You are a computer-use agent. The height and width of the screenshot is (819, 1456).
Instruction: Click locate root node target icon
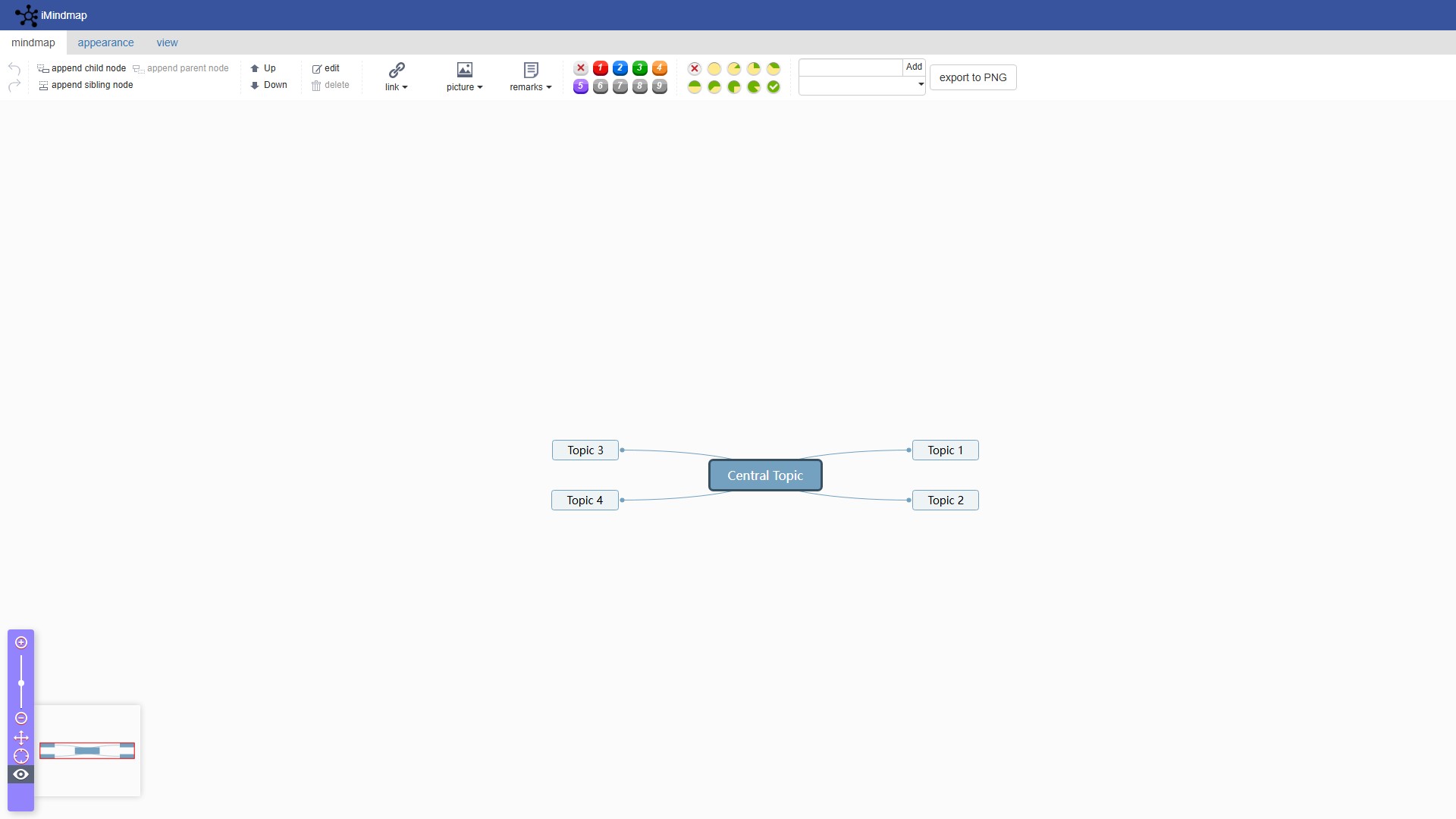point(21,756)
